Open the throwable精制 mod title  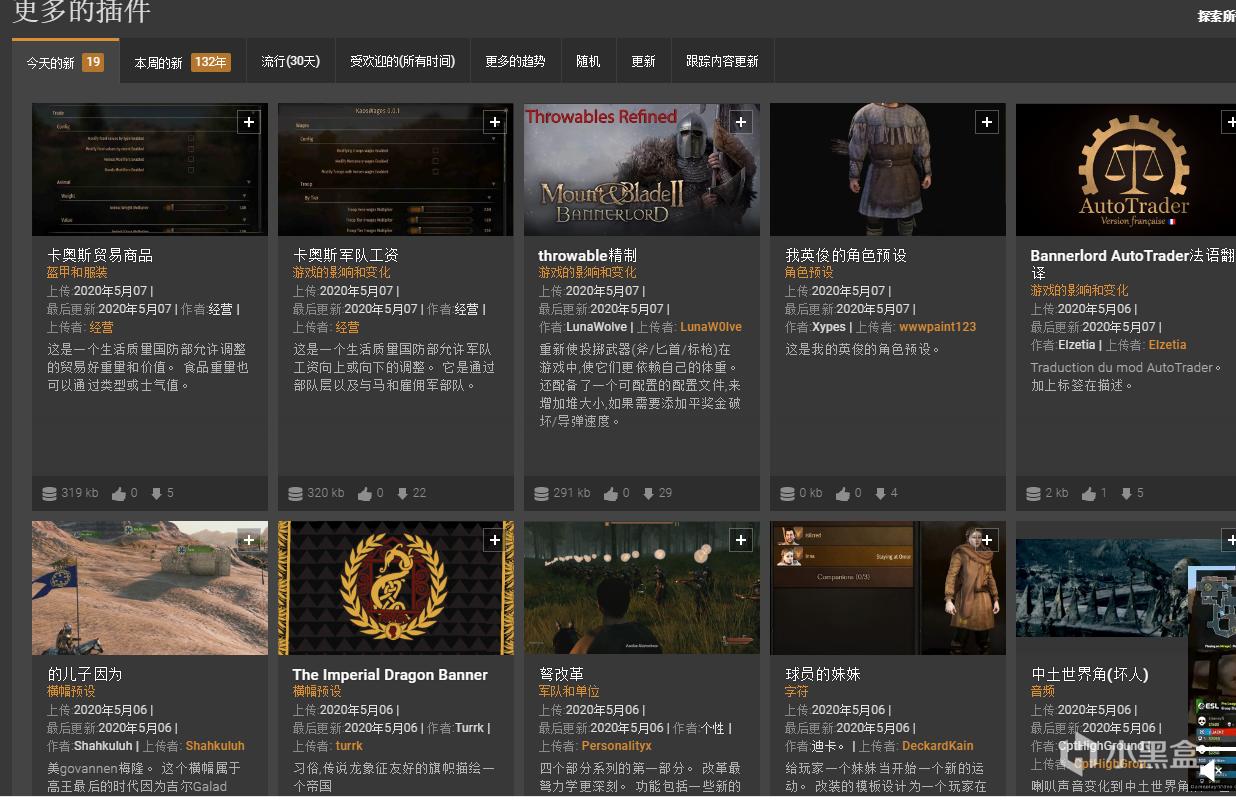(588, 255)
